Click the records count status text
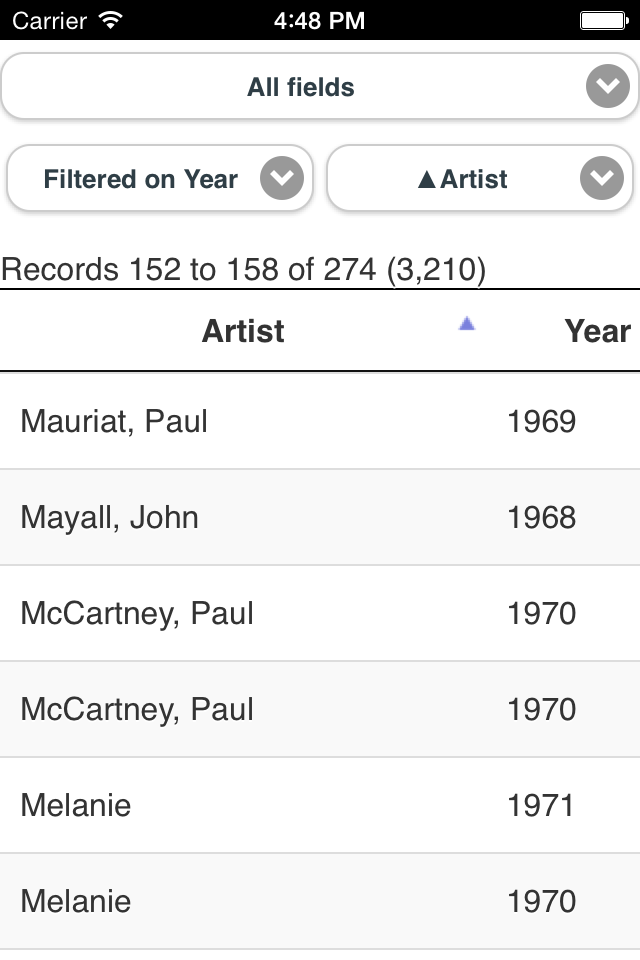Screen dimensions: 640x960 (x=243, y=269)
